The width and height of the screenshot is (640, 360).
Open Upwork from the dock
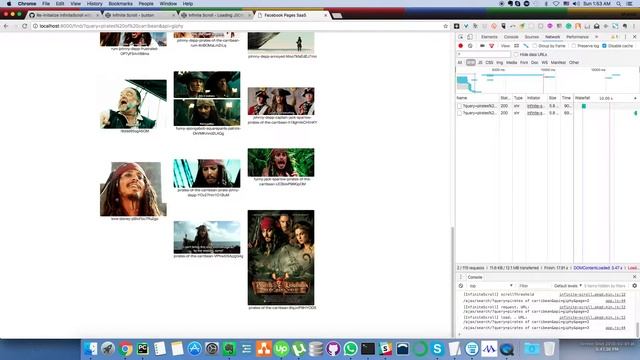[281, 349]
